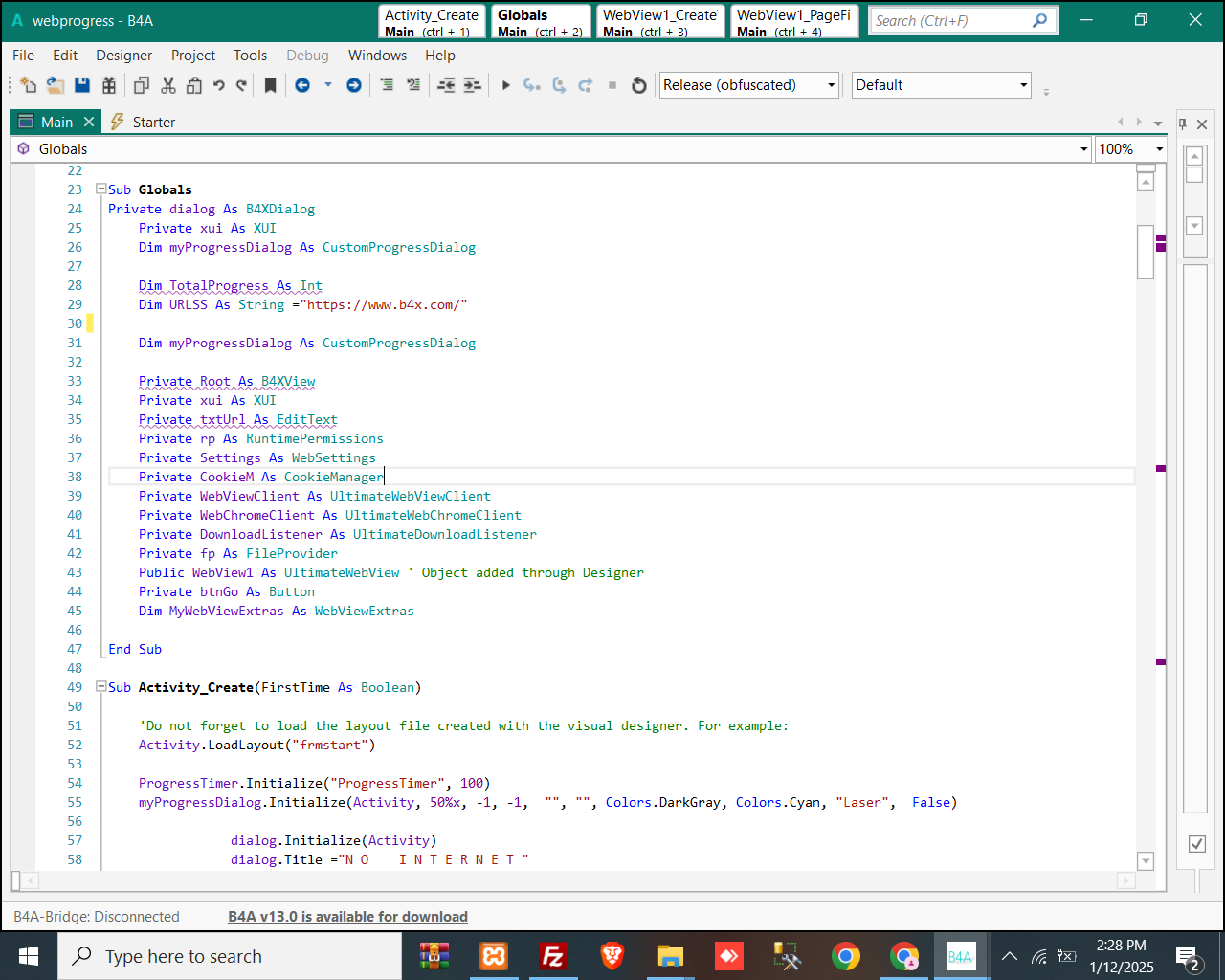
Task: Jump to Activity_Create via top shortcut button
Action: 432,22
